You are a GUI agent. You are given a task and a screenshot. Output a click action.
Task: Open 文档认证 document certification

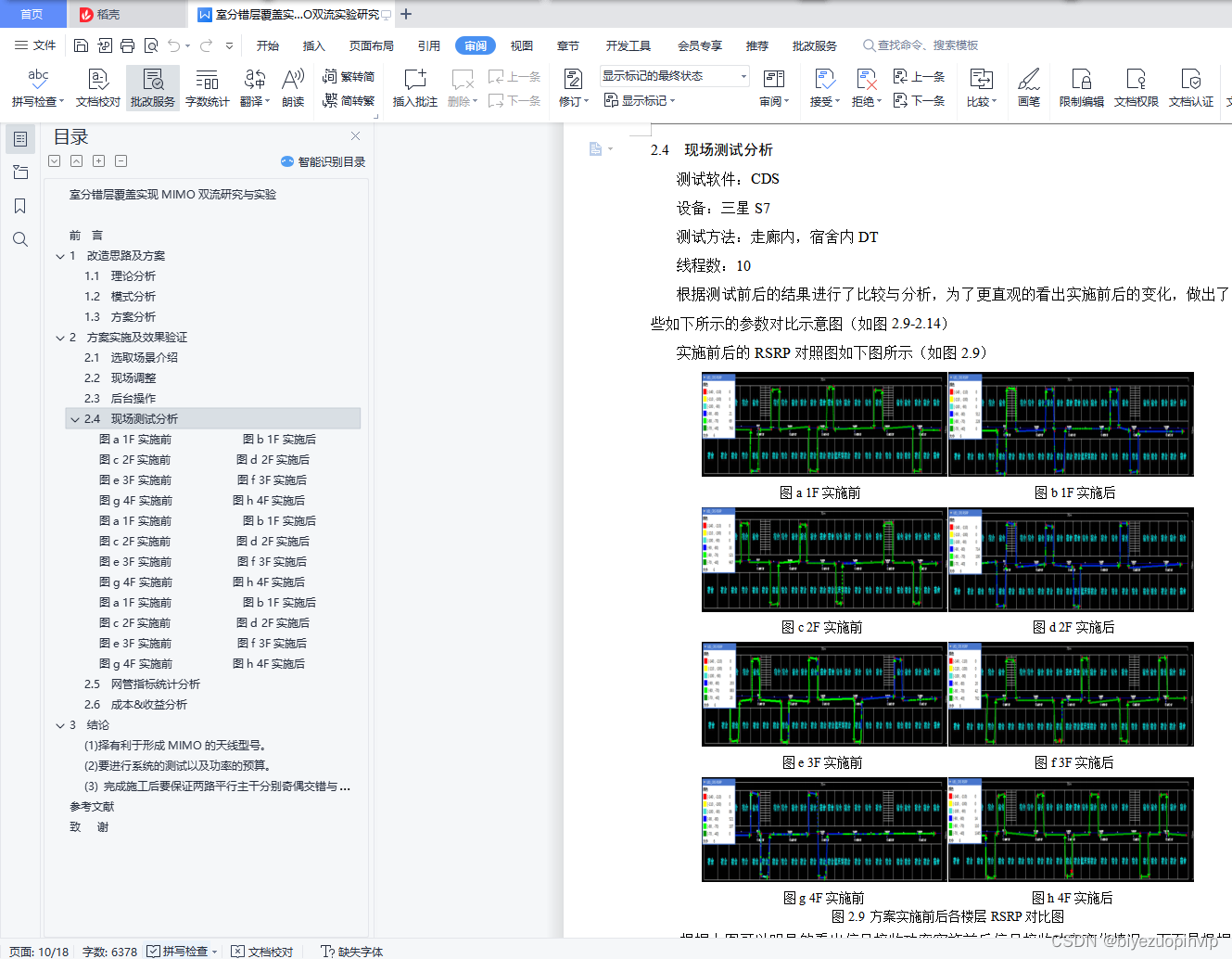1191,88
